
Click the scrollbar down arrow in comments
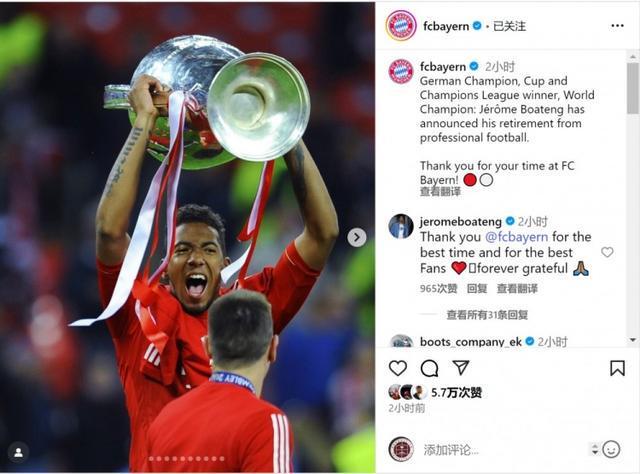click(633, 340)
